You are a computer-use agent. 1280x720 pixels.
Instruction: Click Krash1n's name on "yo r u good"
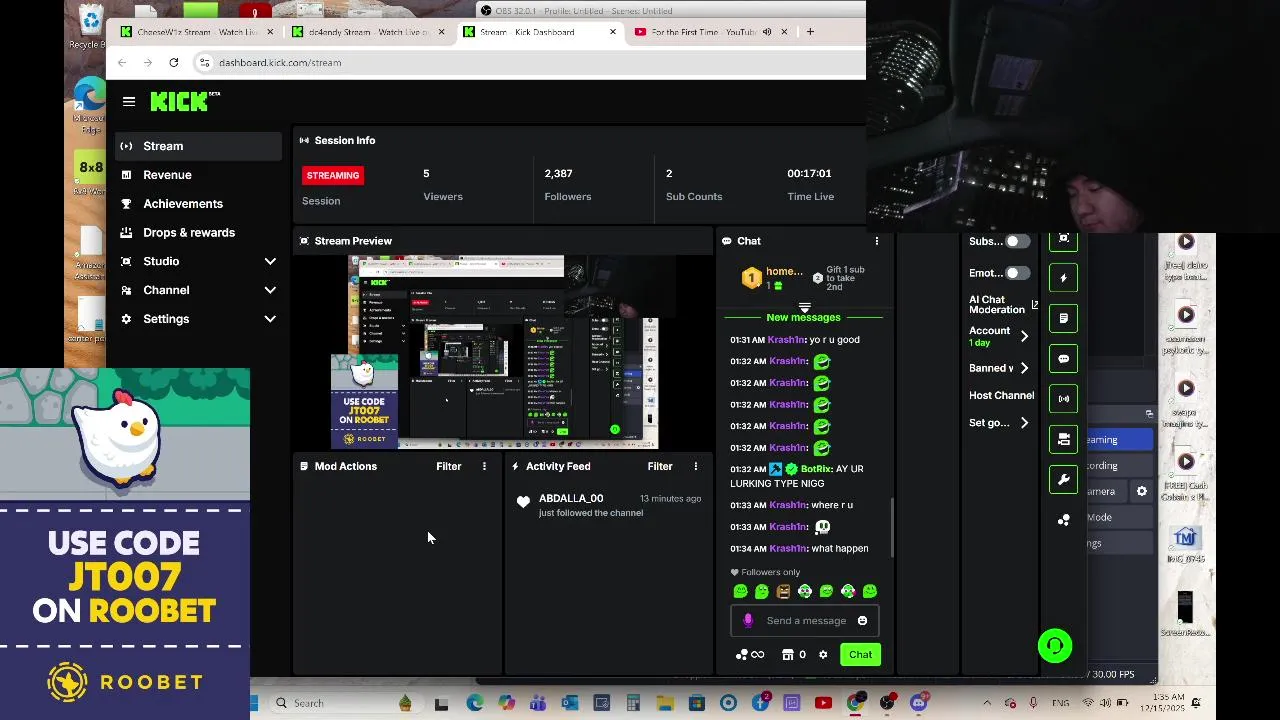[788, 340]
